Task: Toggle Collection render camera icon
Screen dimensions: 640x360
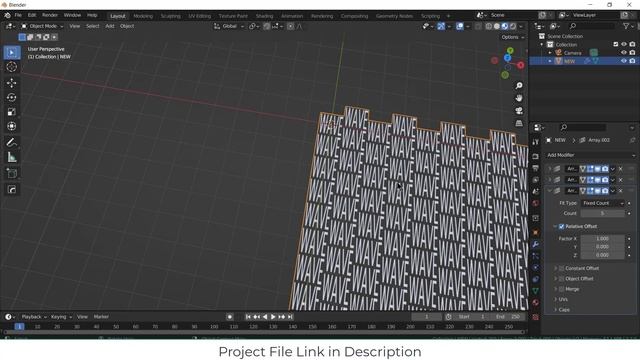Action: point(632,44)
